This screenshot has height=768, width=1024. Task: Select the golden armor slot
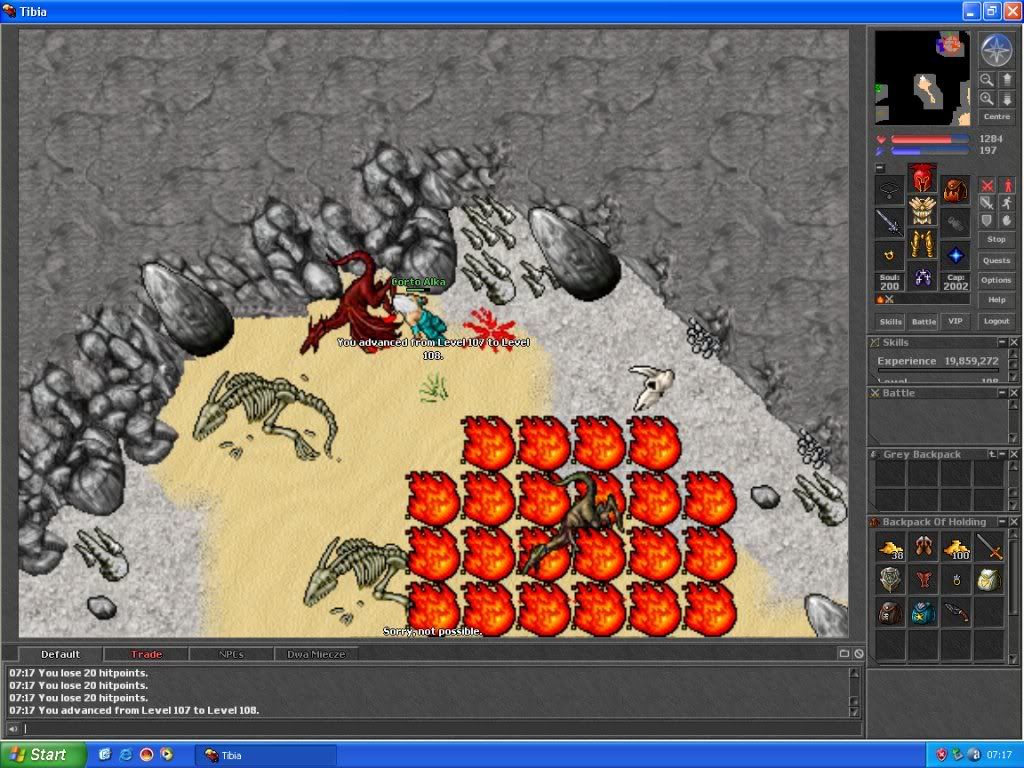point(922,210)
